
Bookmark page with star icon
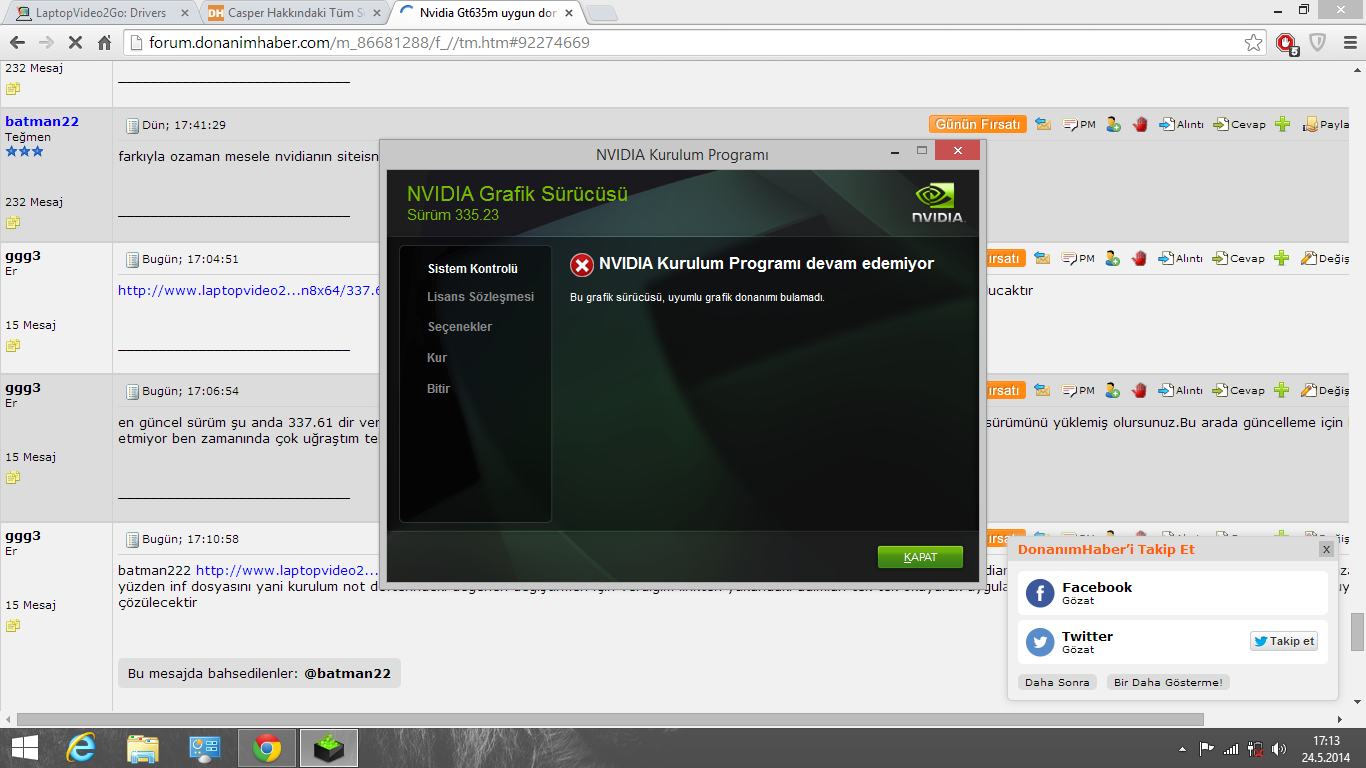[1253, 43]
